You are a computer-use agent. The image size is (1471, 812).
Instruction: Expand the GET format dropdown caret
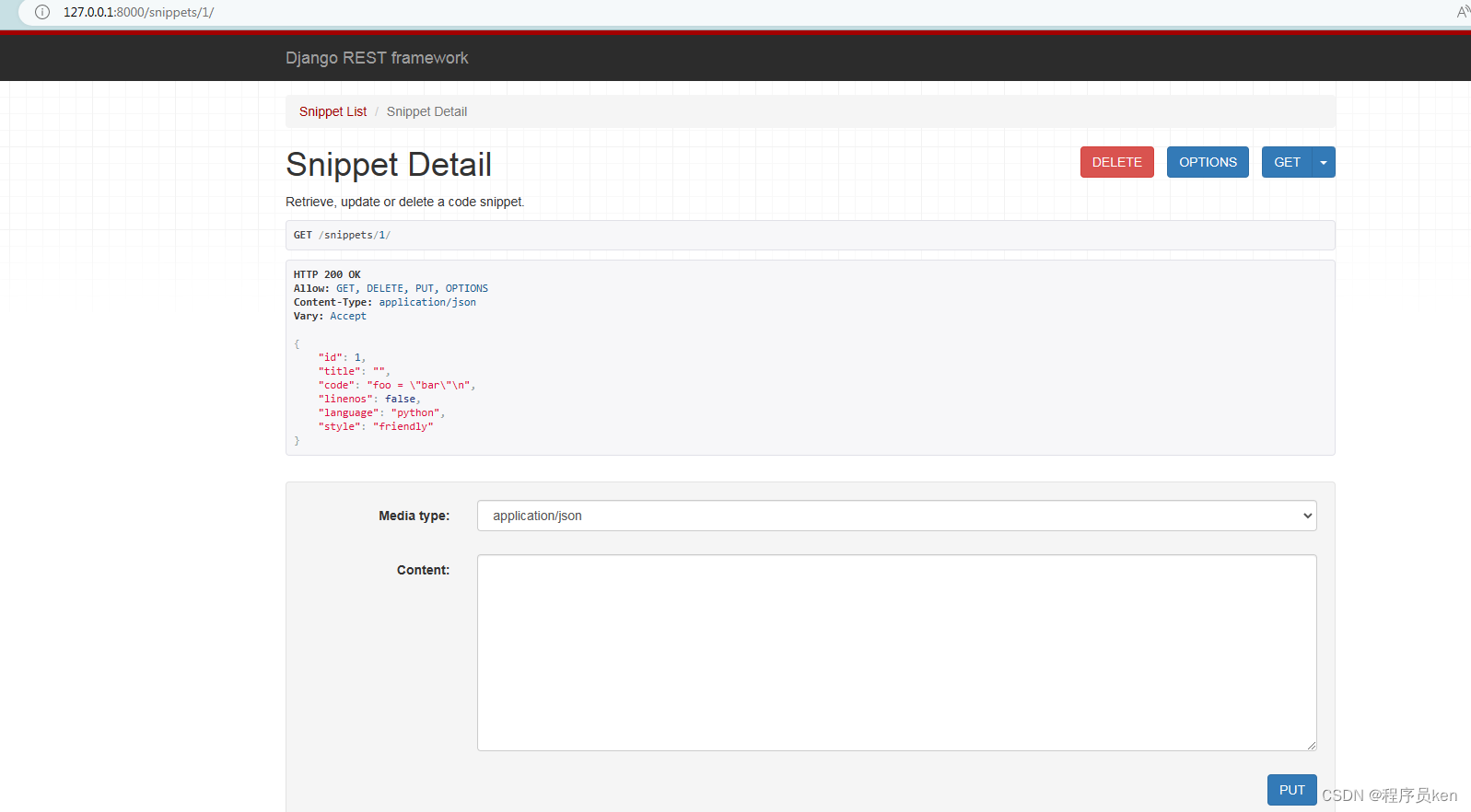coord(1324,162)
